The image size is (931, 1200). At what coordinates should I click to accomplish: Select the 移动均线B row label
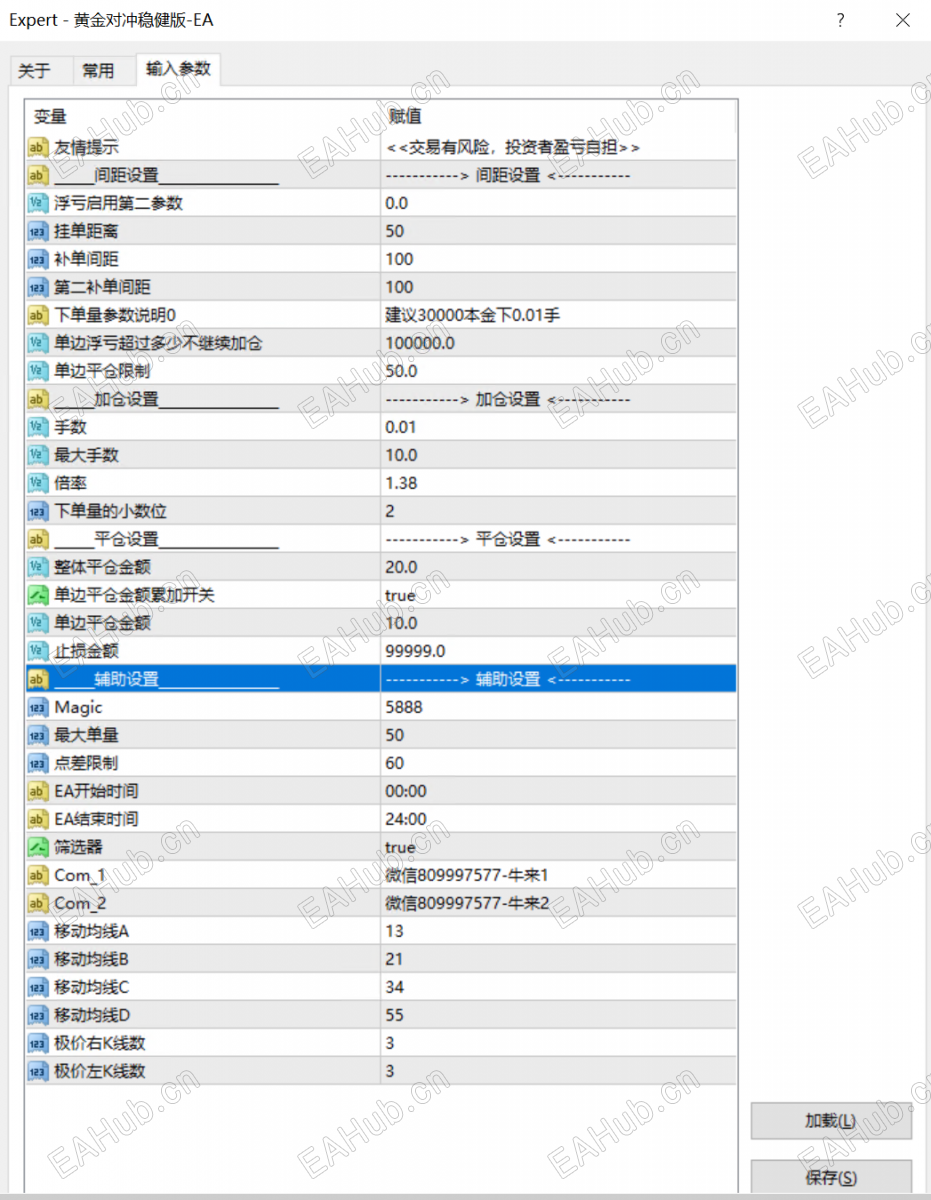click(92, 959)
